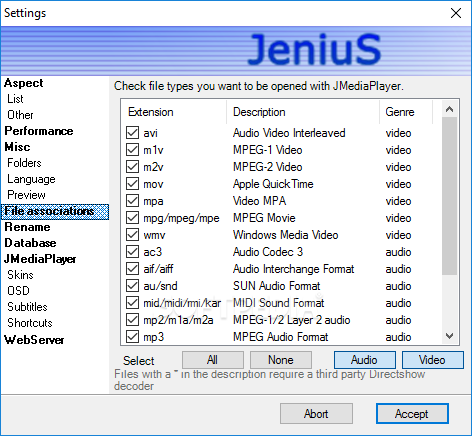Select the Shortcuts settings page
The height and width of the screenshot is (436, 472).
tap(30, 323)
